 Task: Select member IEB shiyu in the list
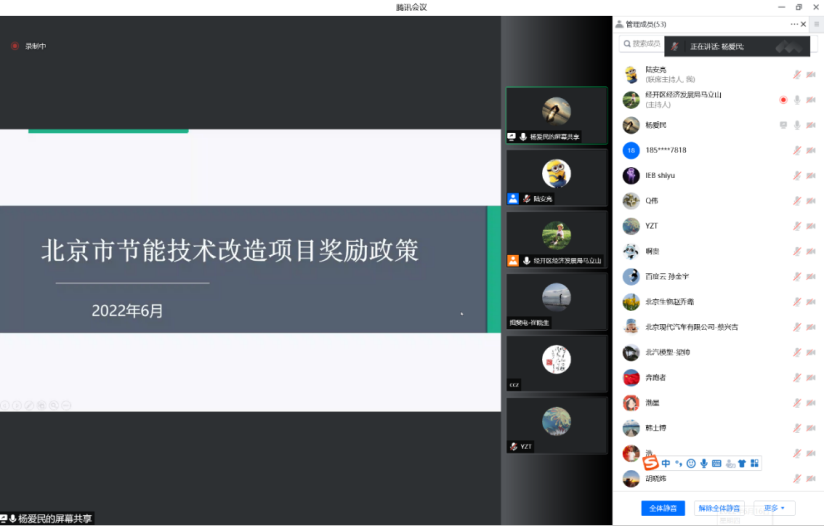coord(718,176)
